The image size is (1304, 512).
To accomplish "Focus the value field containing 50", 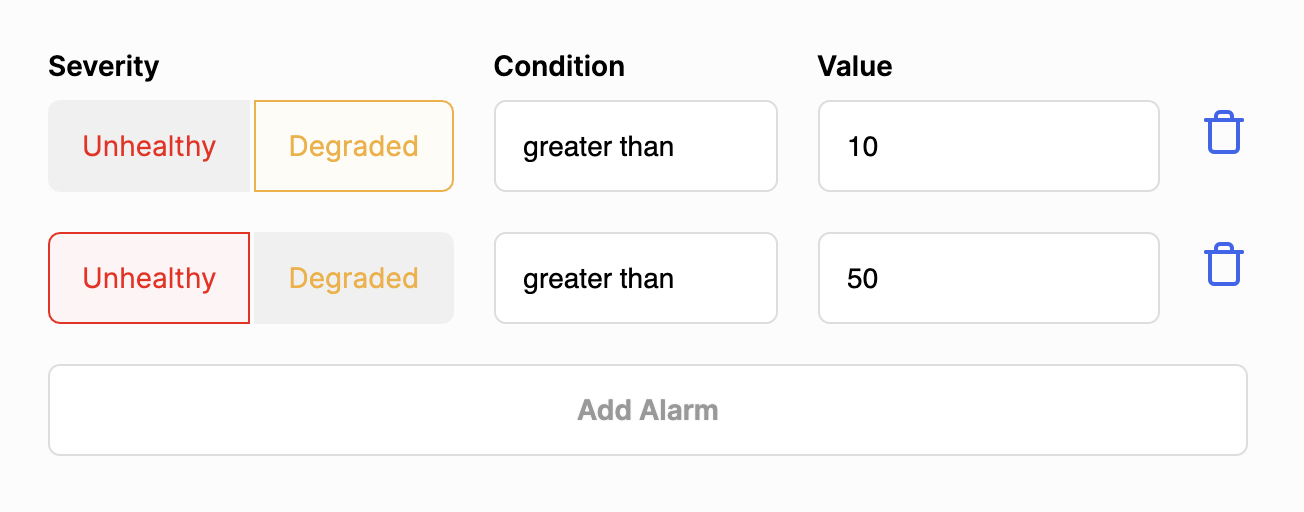I will pyautogui.click(x=989, y=278).
